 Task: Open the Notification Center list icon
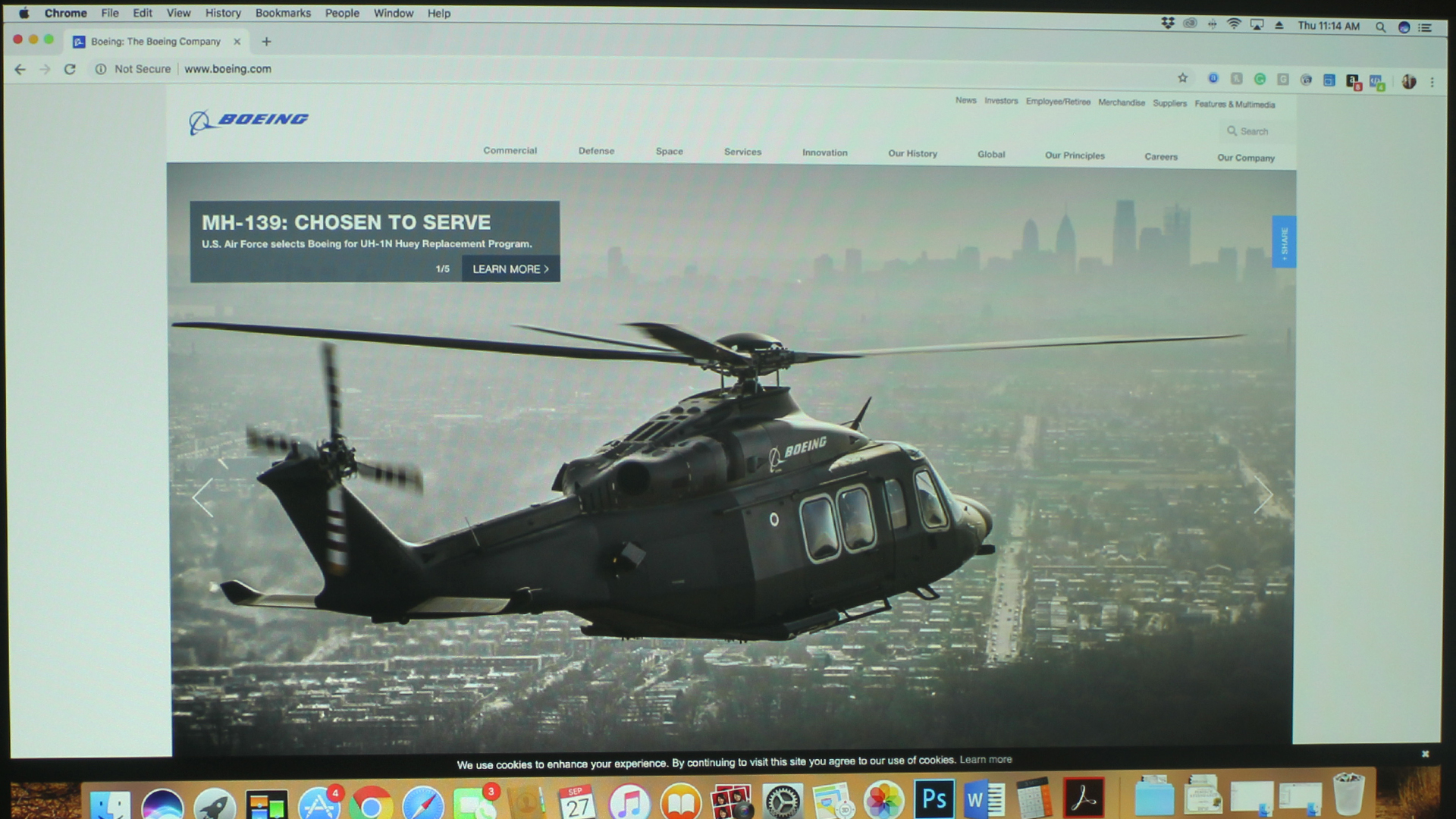click(x=1426, y=27)
